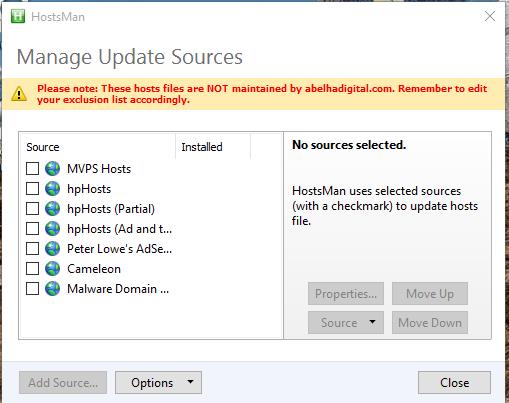Viewport: 509px width, 403px height.
Task: Click the Properties... button
Action: [x=346, y=294]
